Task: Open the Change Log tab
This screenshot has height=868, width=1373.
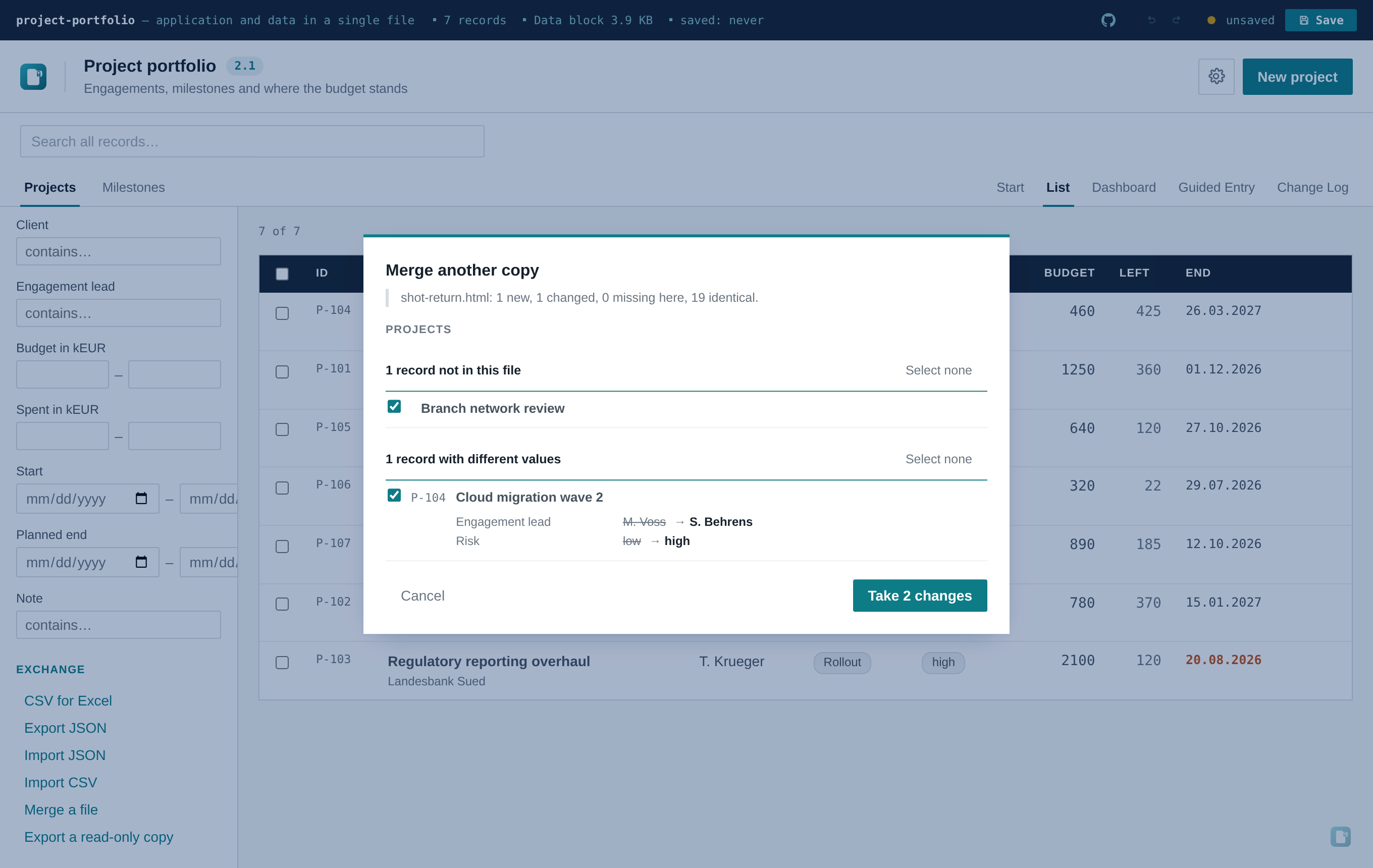Action: point(1312,188)
